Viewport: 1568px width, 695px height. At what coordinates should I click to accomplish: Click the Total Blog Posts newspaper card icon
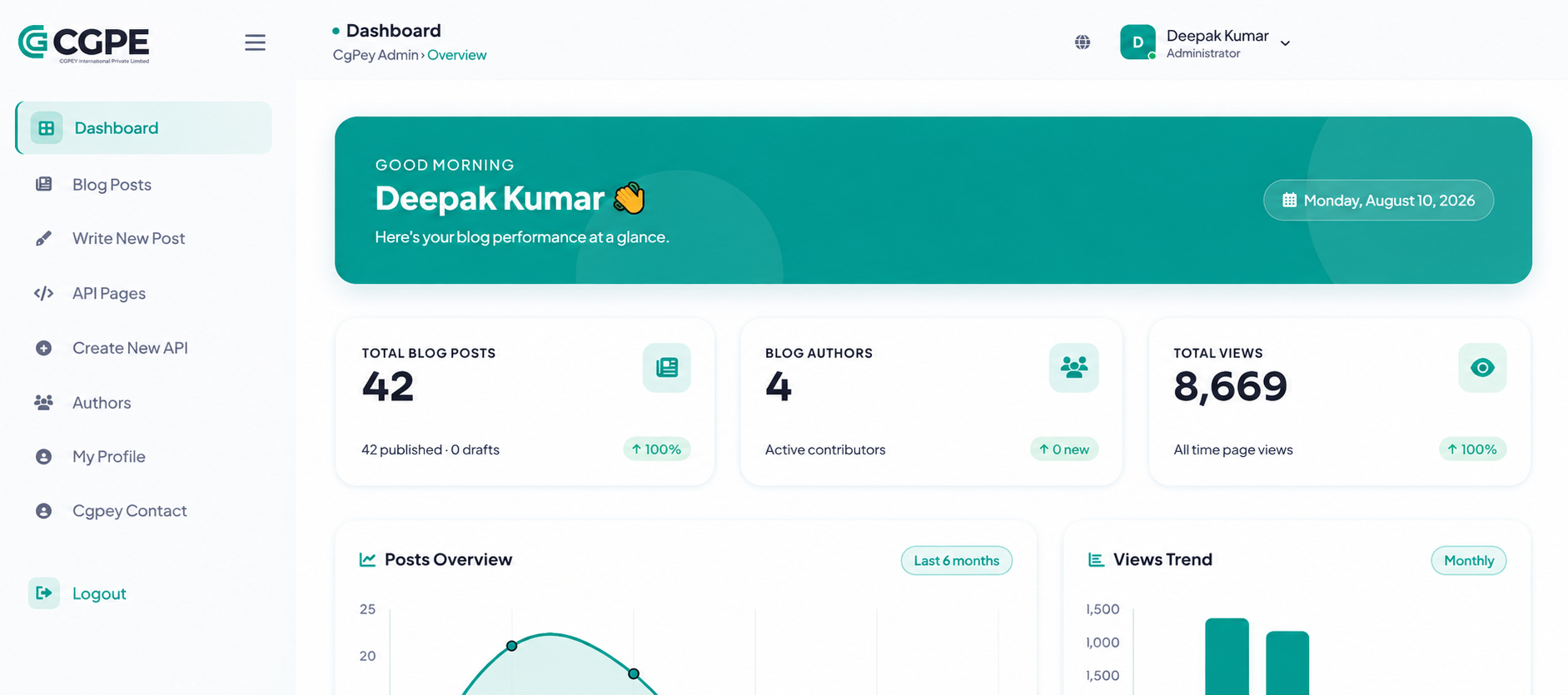(x=667, y=368)
